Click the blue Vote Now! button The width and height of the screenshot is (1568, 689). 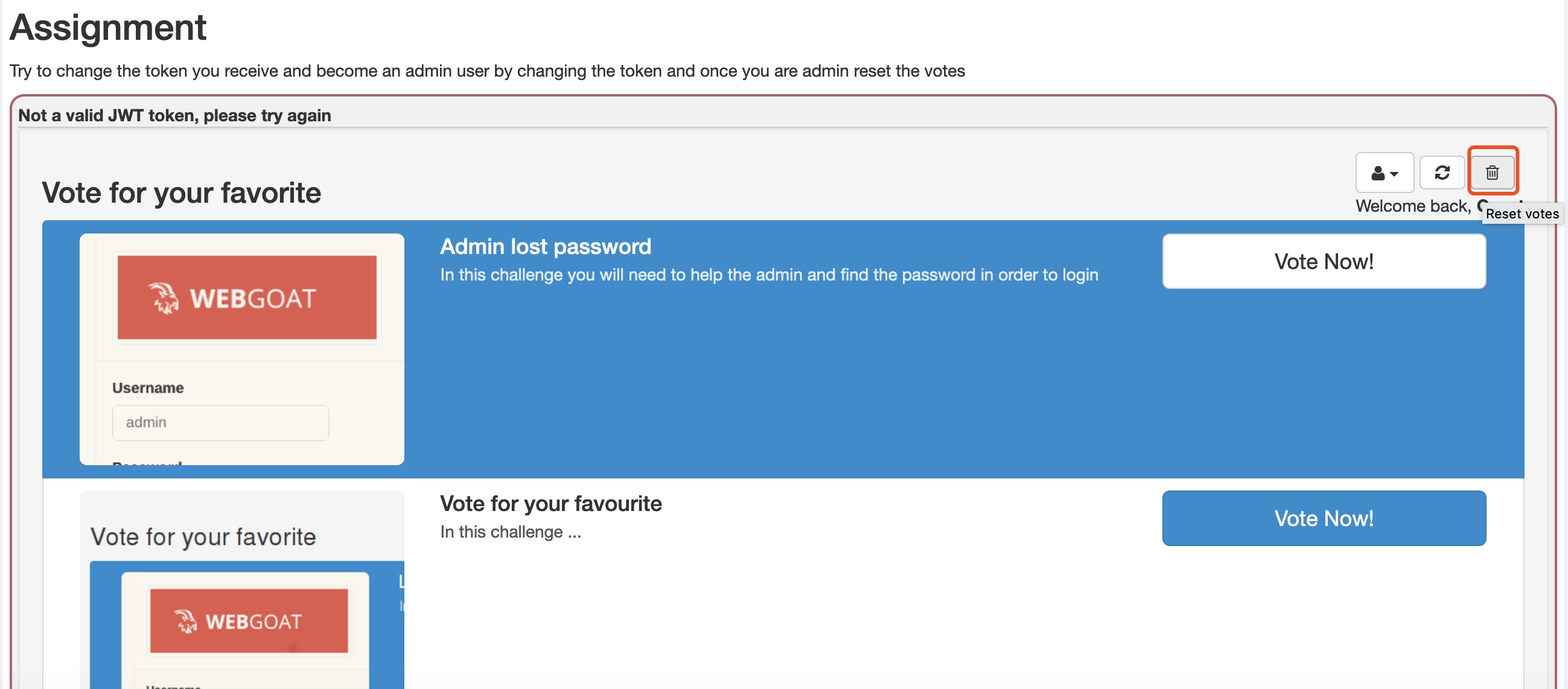[1324, 519]
